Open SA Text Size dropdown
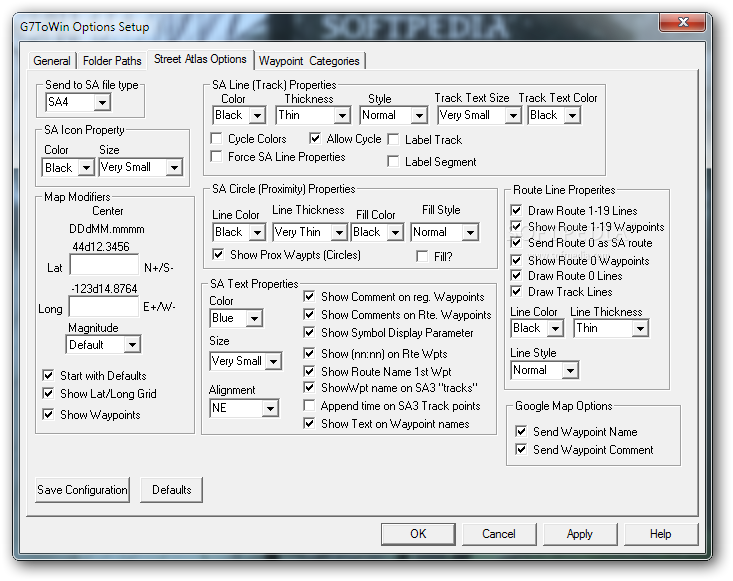 pos(245,361)
